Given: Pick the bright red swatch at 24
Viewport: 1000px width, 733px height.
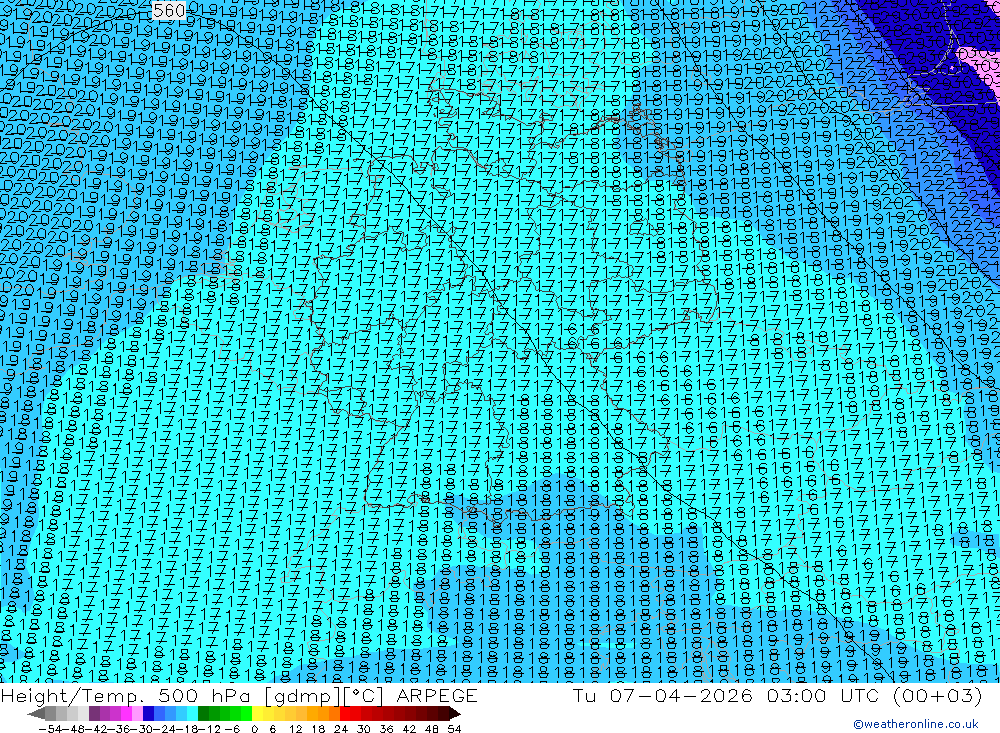Looking at the screenshot, I should [x=345, y=713].
